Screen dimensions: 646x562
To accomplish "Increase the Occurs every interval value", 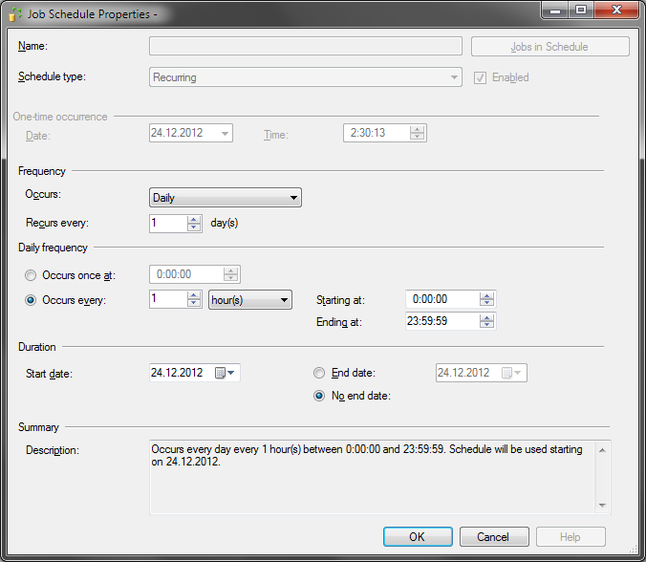I will 195,295.
